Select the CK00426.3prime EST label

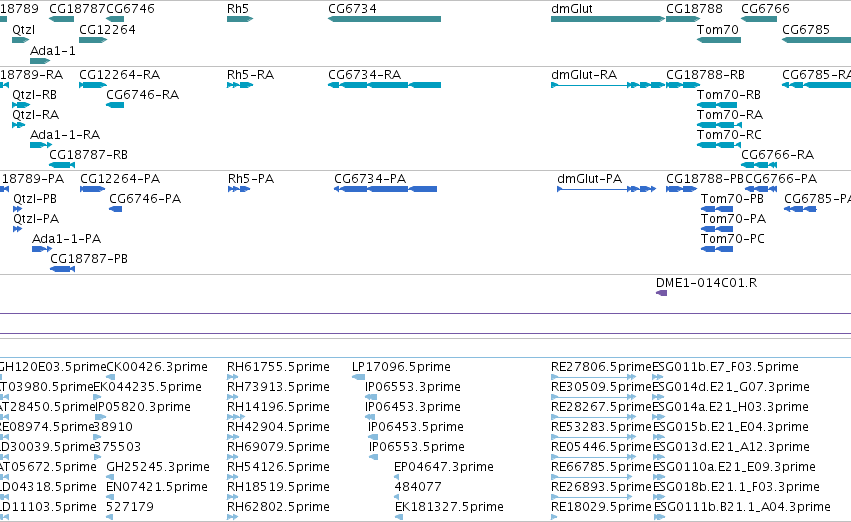pyautogui.click(x=157, y=367)
